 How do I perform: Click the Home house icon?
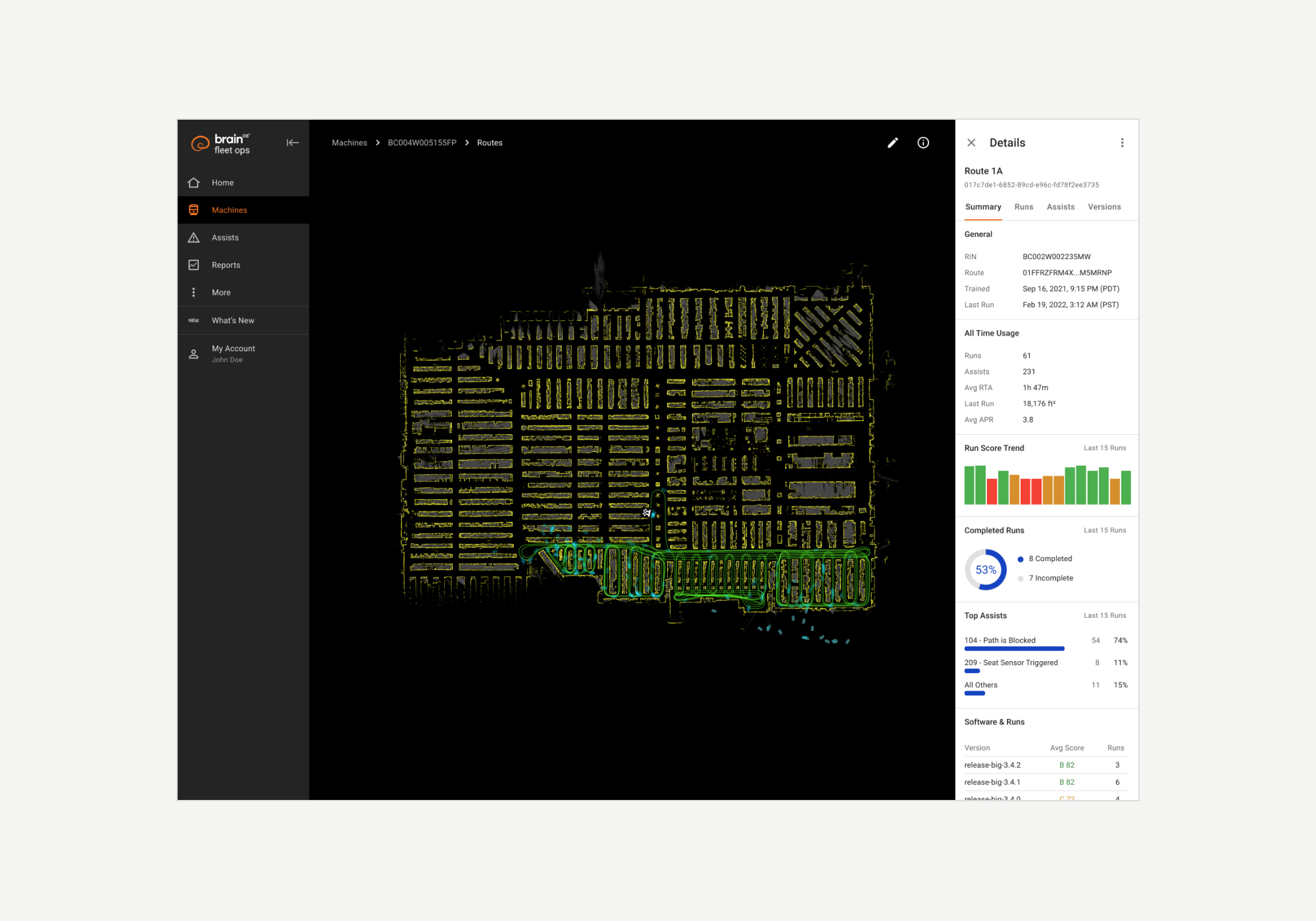(193, 183)
